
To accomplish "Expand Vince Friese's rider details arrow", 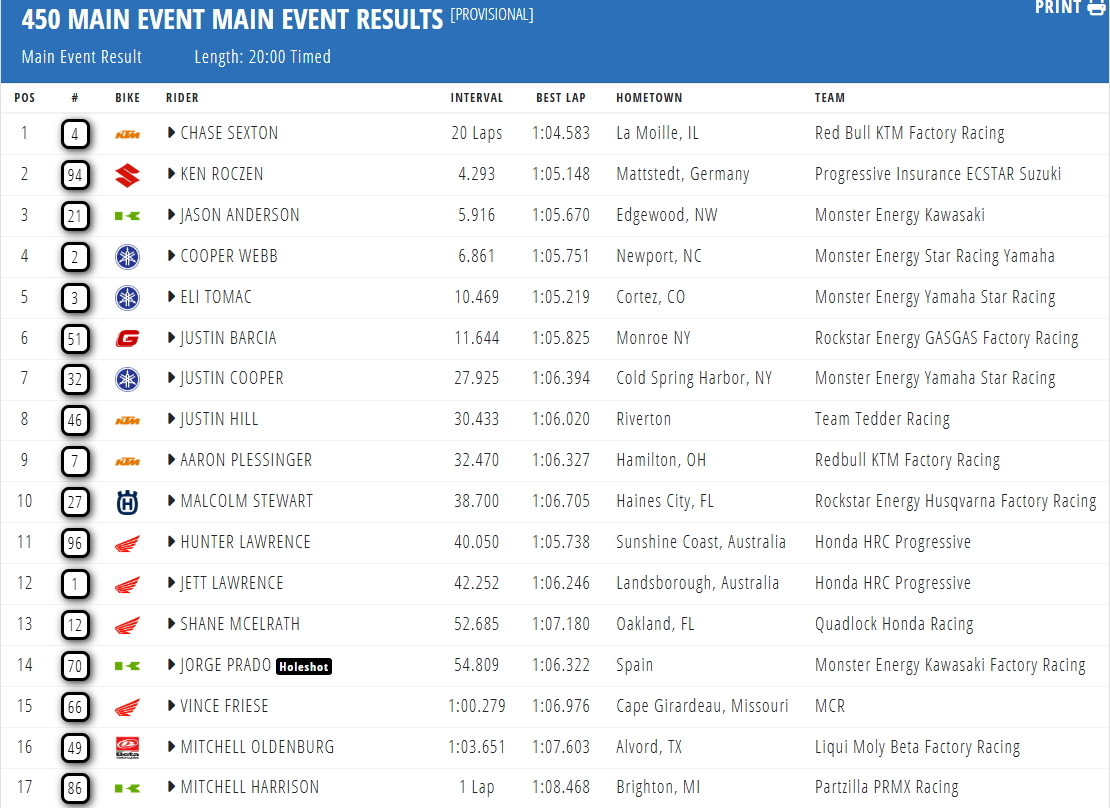I will (171, 706).
